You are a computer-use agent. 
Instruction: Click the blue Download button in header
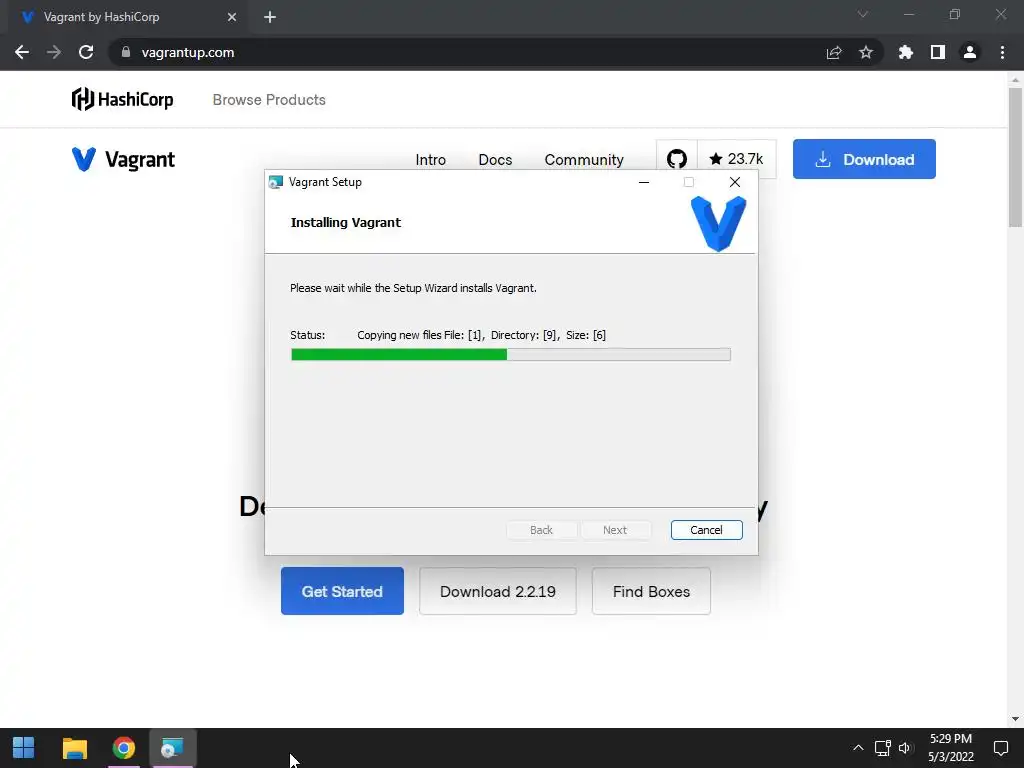pos(864,159)
